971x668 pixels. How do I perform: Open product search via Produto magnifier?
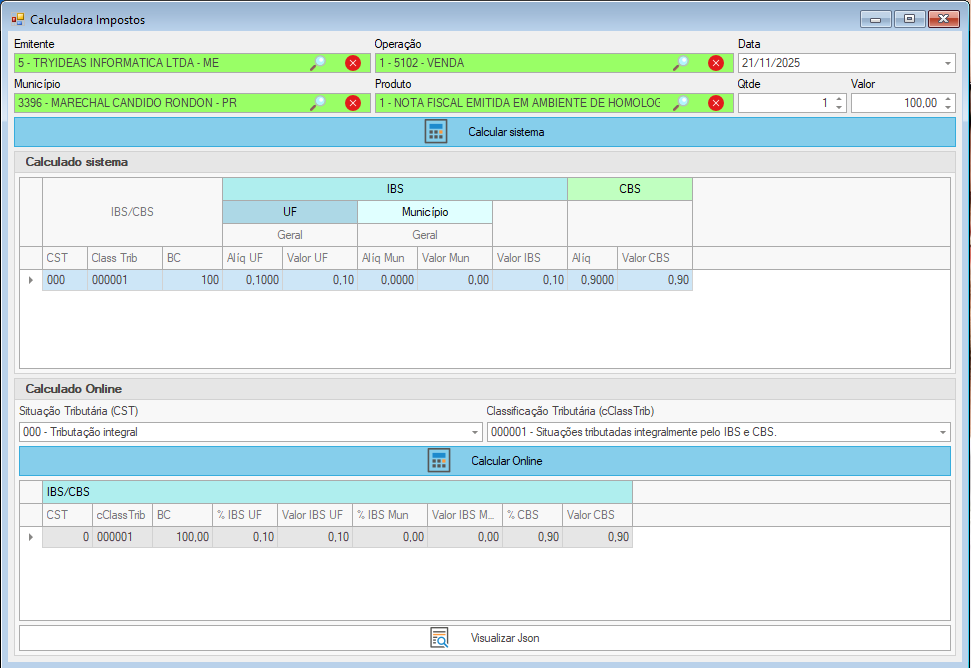coord(681,103)
